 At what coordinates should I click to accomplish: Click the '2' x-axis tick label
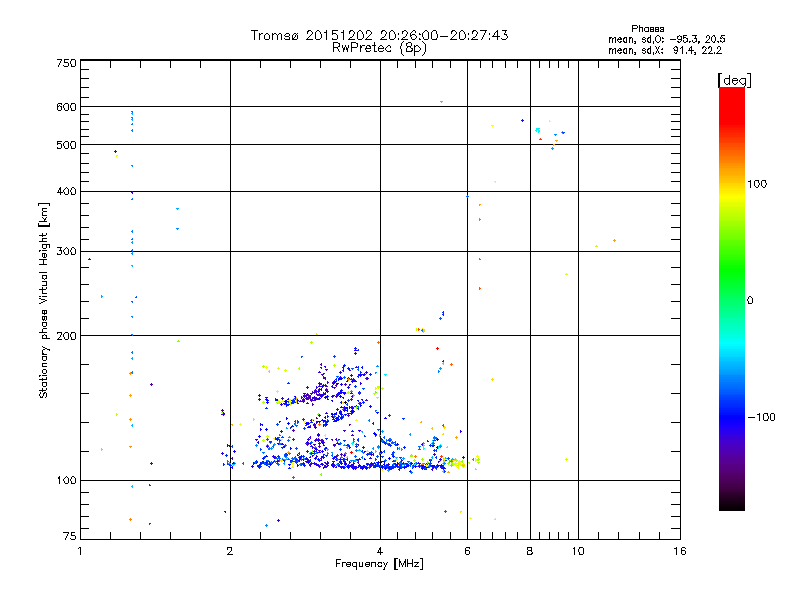pos(230,551)
